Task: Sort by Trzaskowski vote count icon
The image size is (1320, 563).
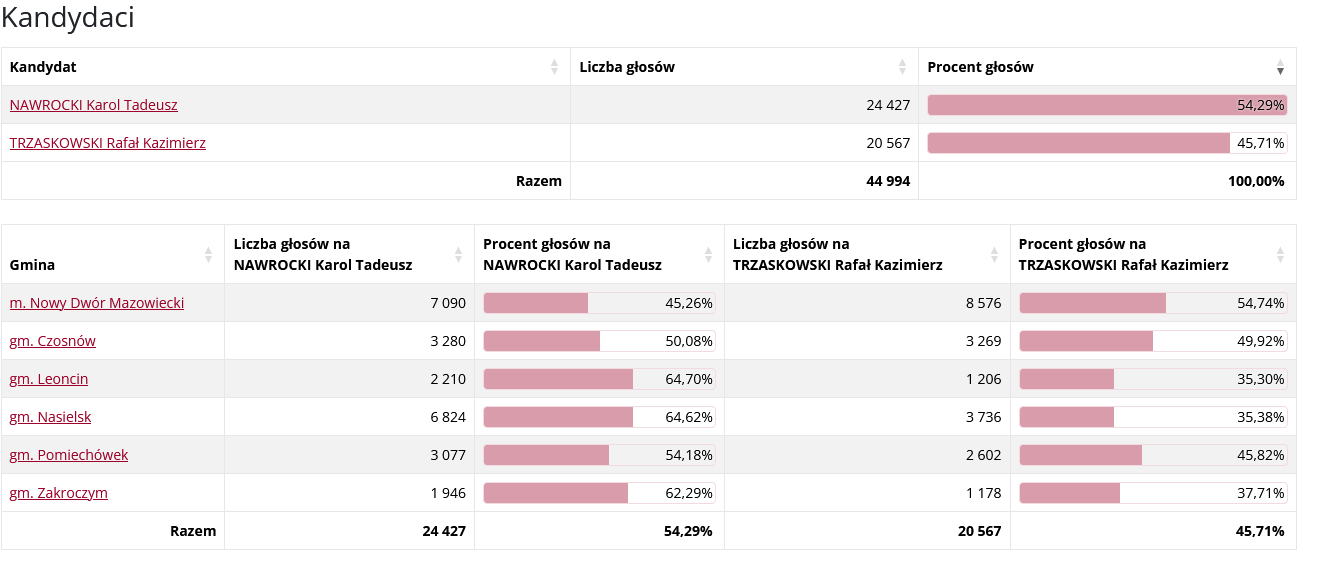Action: [994, 255]
